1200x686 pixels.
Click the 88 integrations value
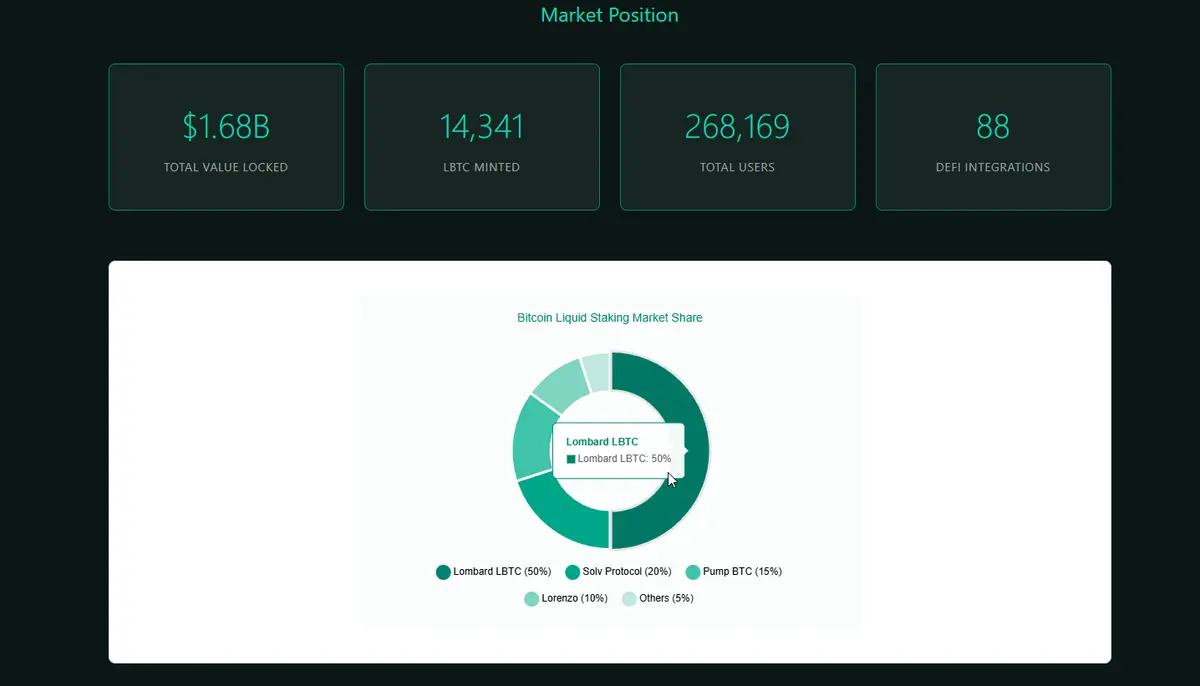[x=994, y=127]
